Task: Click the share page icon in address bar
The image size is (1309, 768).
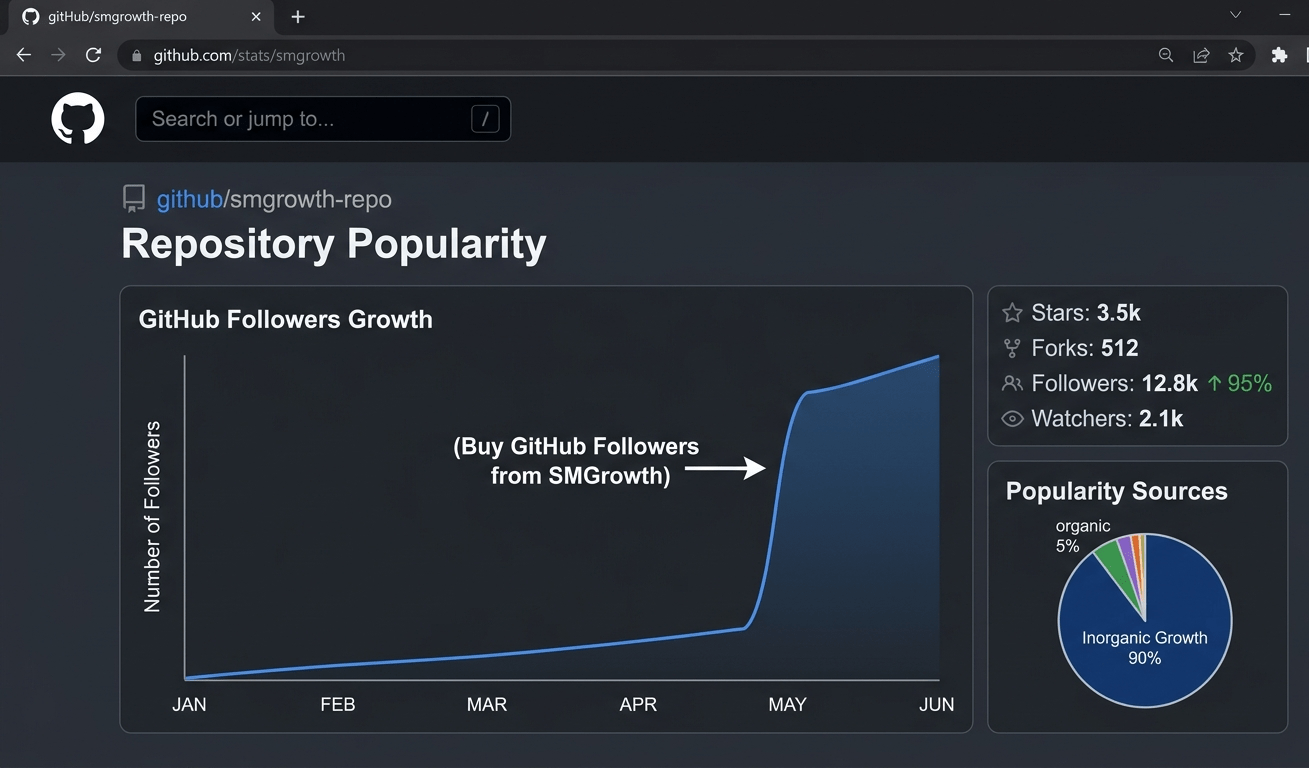Action: click(1201, 55)
